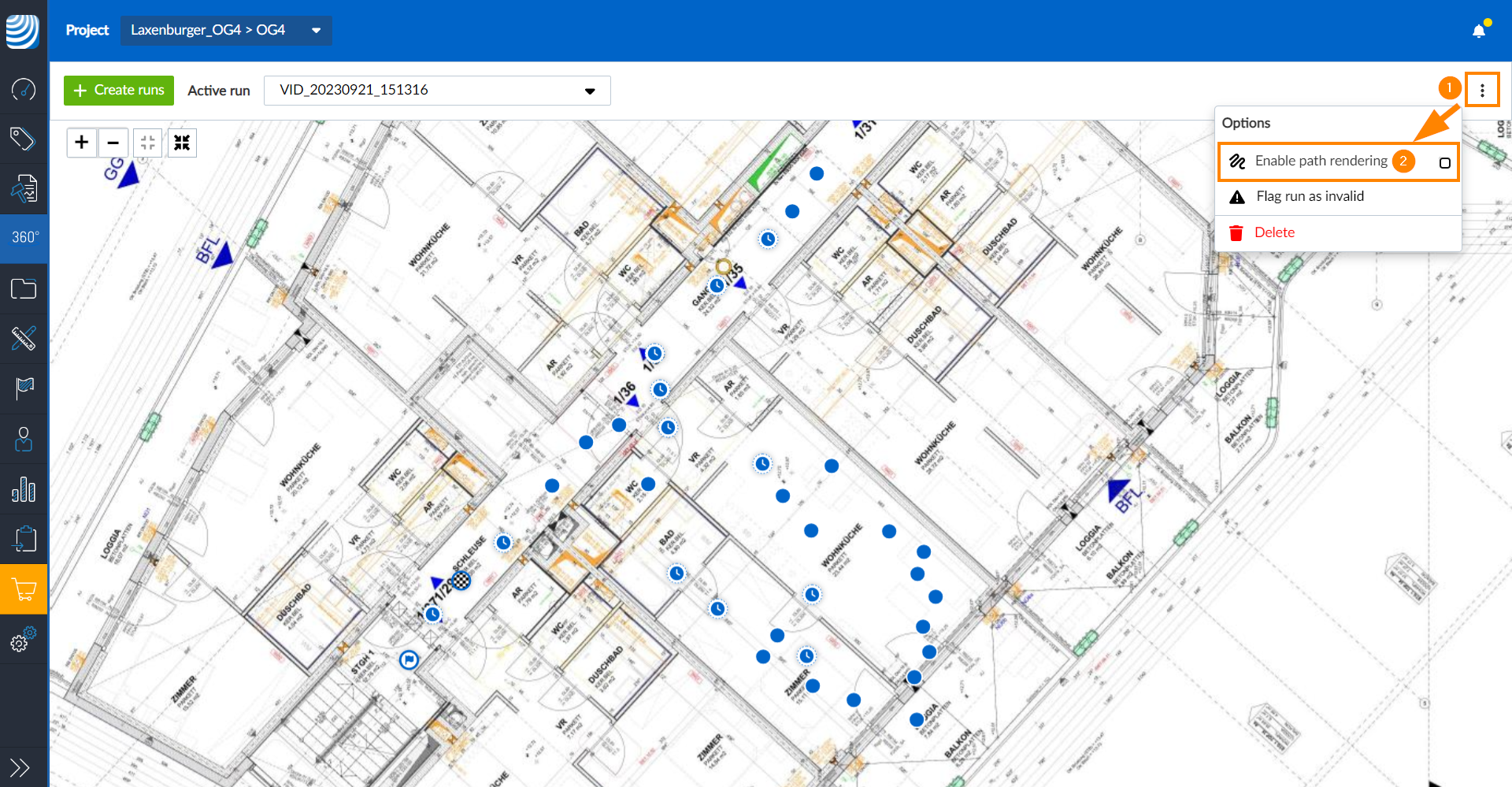Screen dimensions: 1512x787
Task: Click the tags icon in sidebar
Action: (24, 139)
